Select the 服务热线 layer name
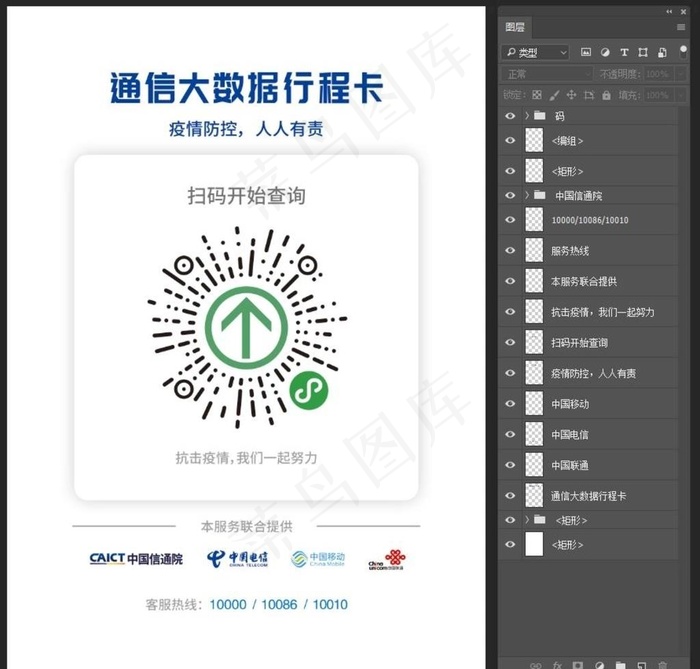 coord(570,251)
